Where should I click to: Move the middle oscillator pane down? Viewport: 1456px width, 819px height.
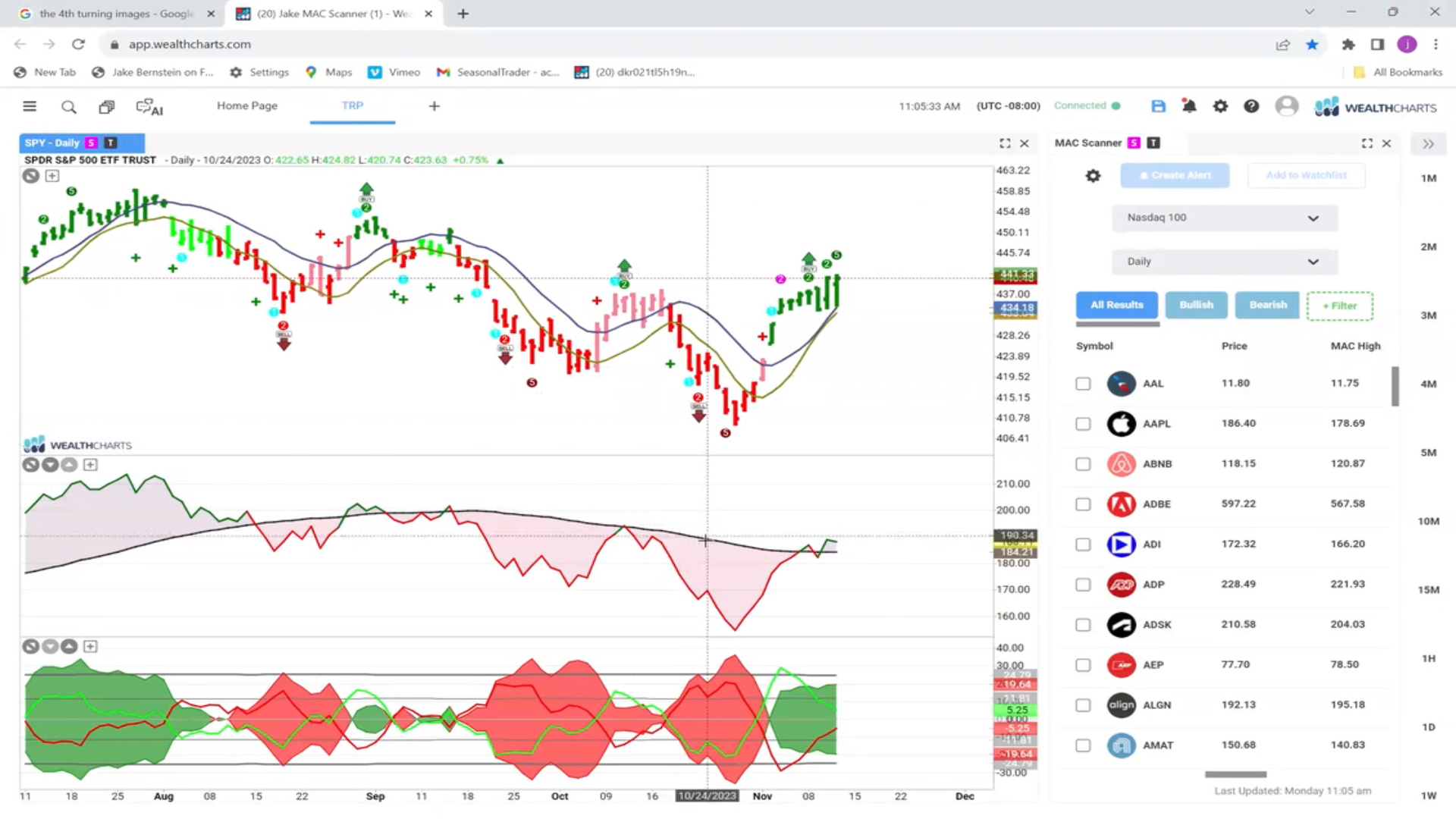point(50,465)
